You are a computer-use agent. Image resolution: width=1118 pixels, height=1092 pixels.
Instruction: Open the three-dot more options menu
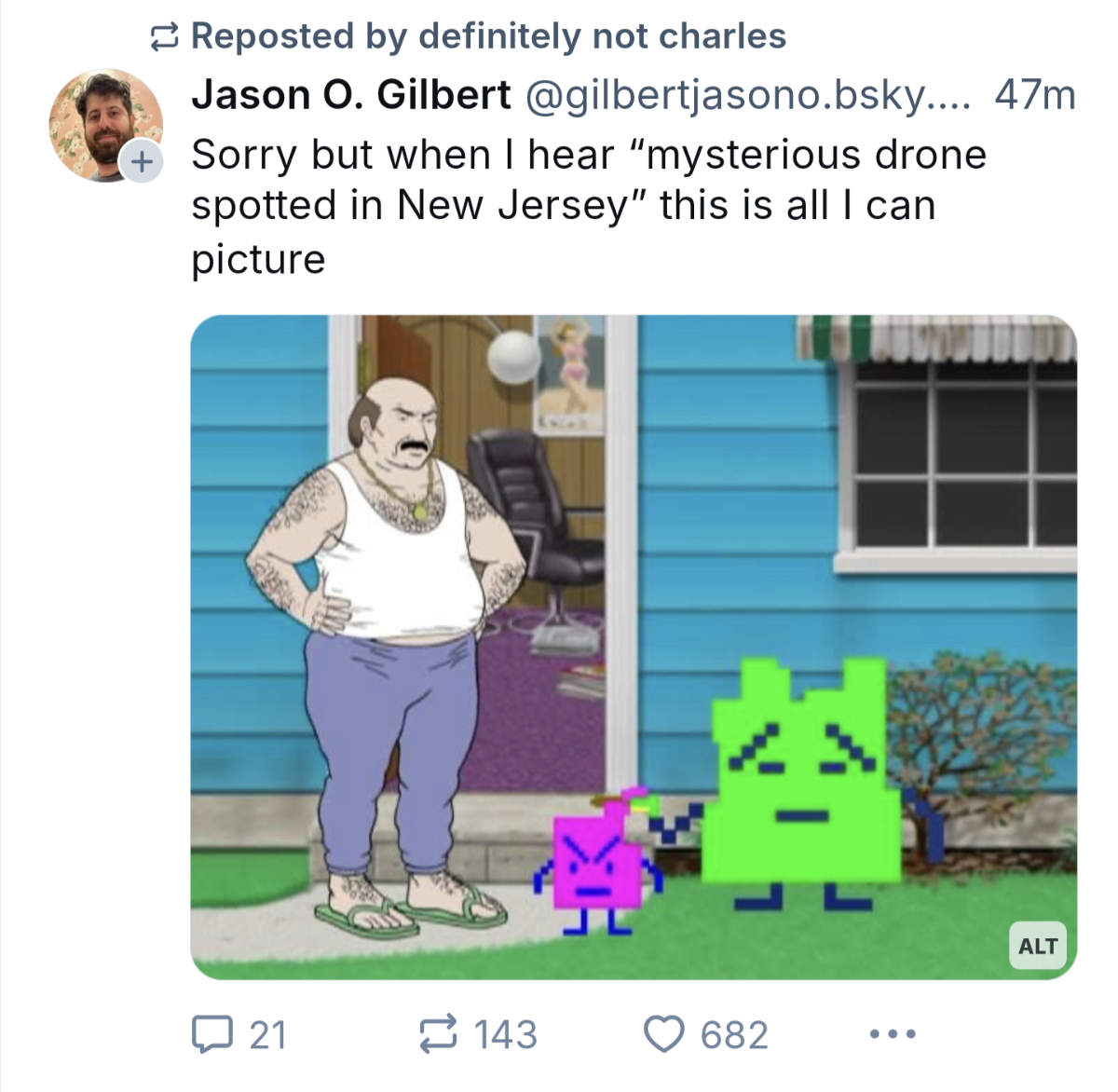[892, 1033]
